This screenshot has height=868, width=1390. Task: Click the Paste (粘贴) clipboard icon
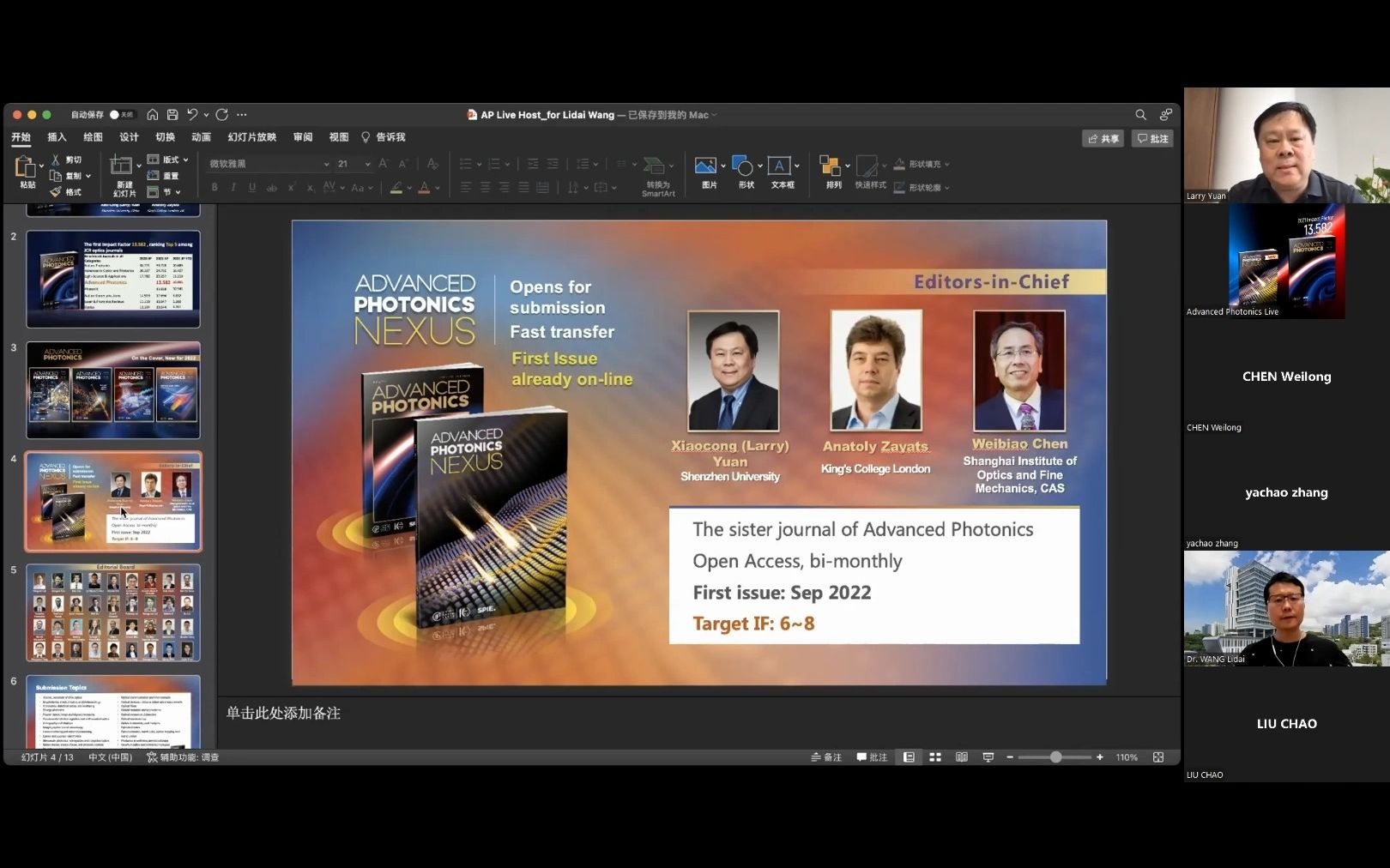(25, 167)
